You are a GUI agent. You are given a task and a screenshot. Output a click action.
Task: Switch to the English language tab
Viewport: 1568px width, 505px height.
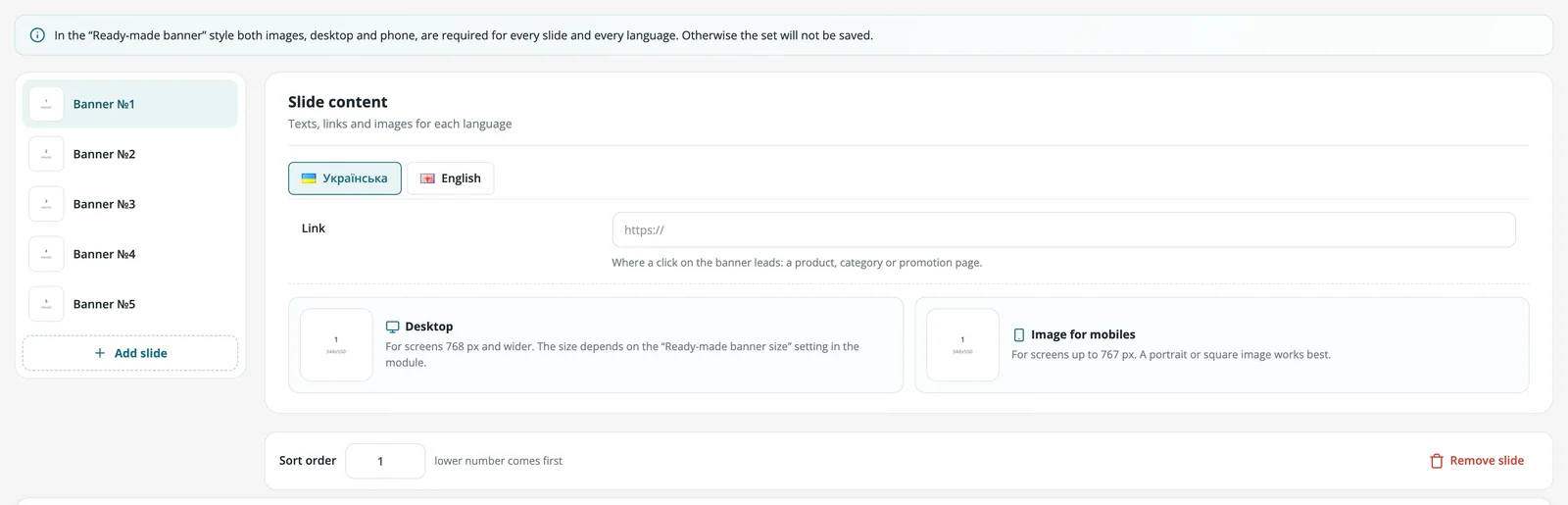pyautogui.click(x=451, y=178)
